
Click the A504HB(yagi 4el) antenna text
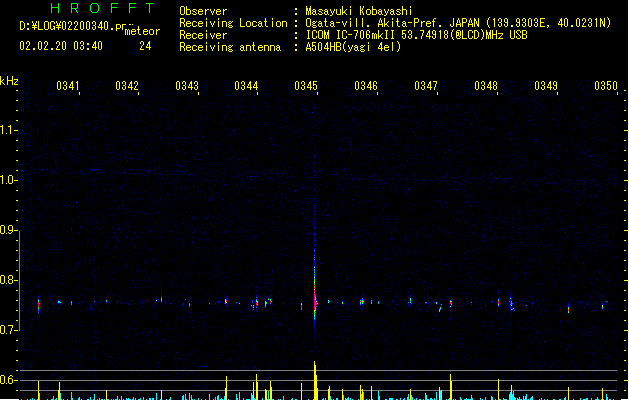pyautogui.click(x=353, y=47)
